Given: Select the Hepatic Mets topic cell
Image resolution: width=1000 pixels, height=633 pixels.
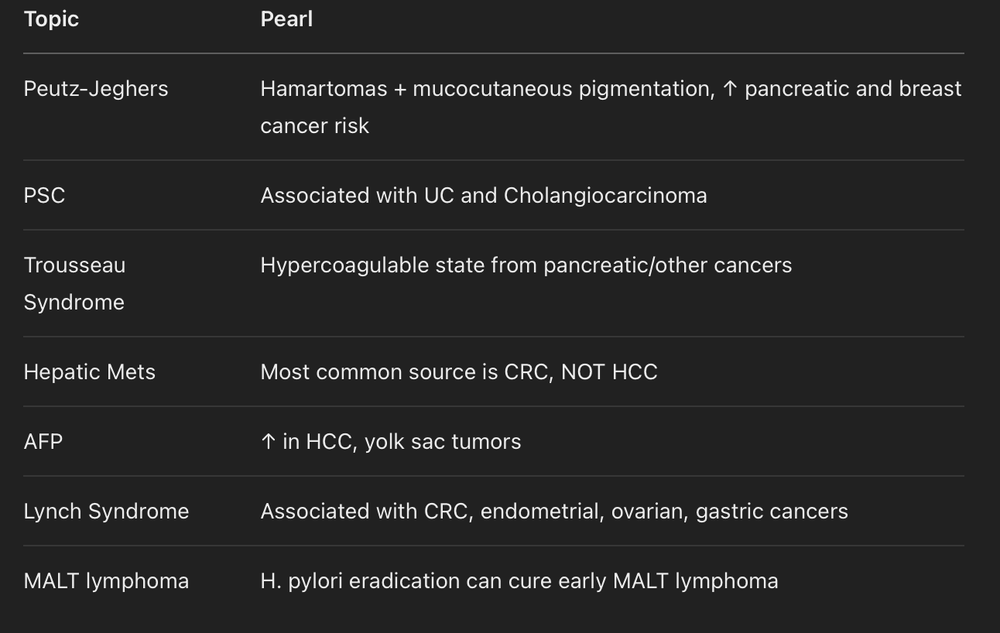Looking at the screenshot, I should 90,372.
